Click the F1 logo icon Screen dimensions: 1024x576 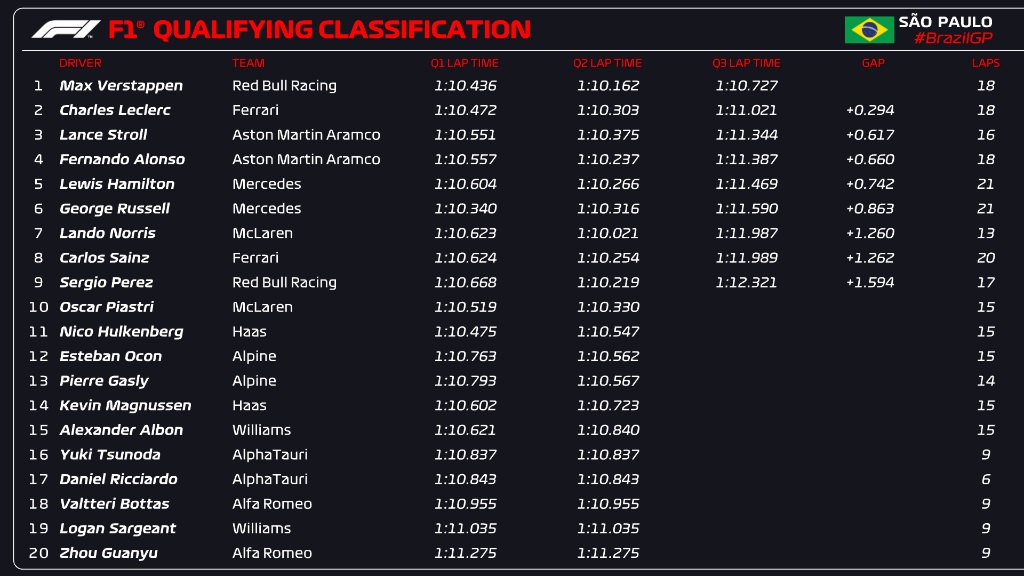(x=66, y=29)
